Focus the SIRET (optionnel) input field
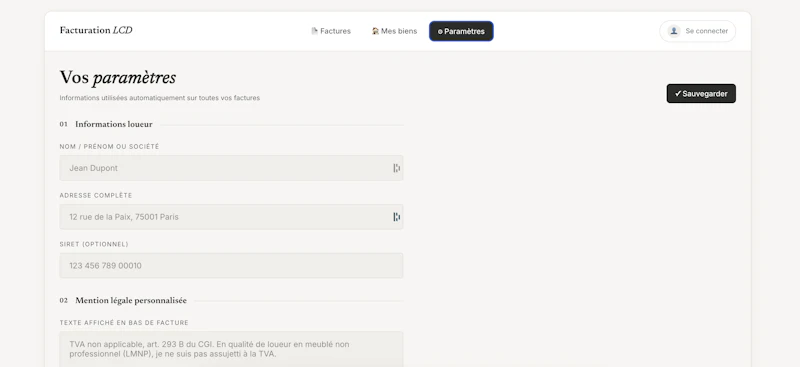Screen dimensions: 800x367 [x=231, y=265]
